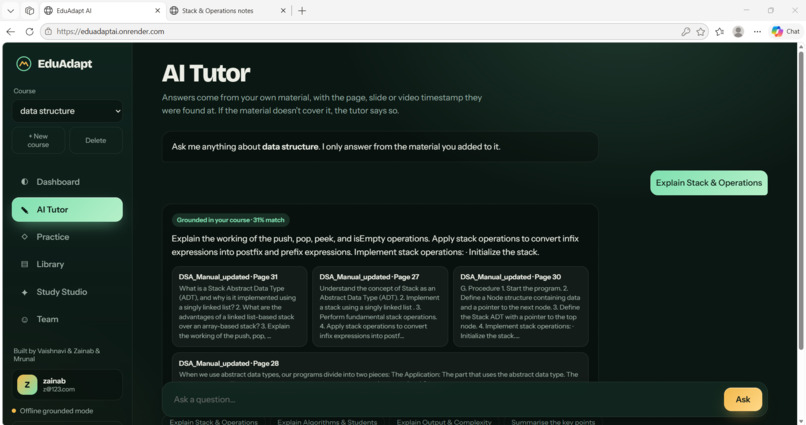Viewport: 806px width, 425px height.
Task: Click the Grounded in your course 31% match badge
Action: coord(230,220)
